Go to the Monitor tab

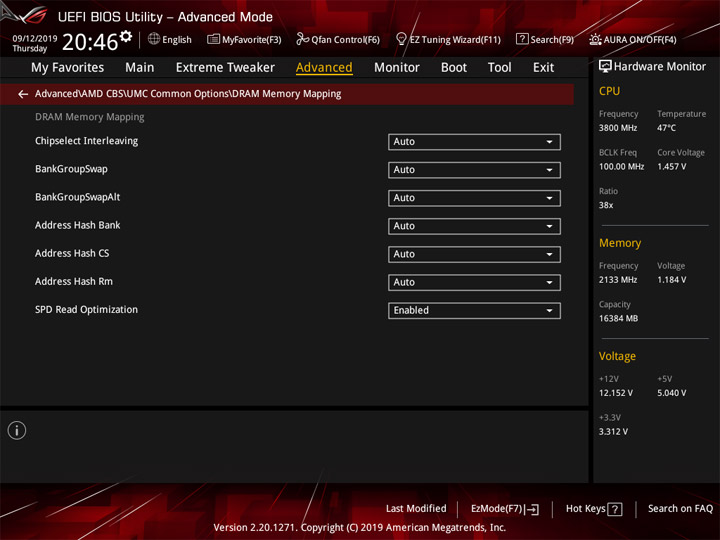pyautogui.click(x=397, y=68)
